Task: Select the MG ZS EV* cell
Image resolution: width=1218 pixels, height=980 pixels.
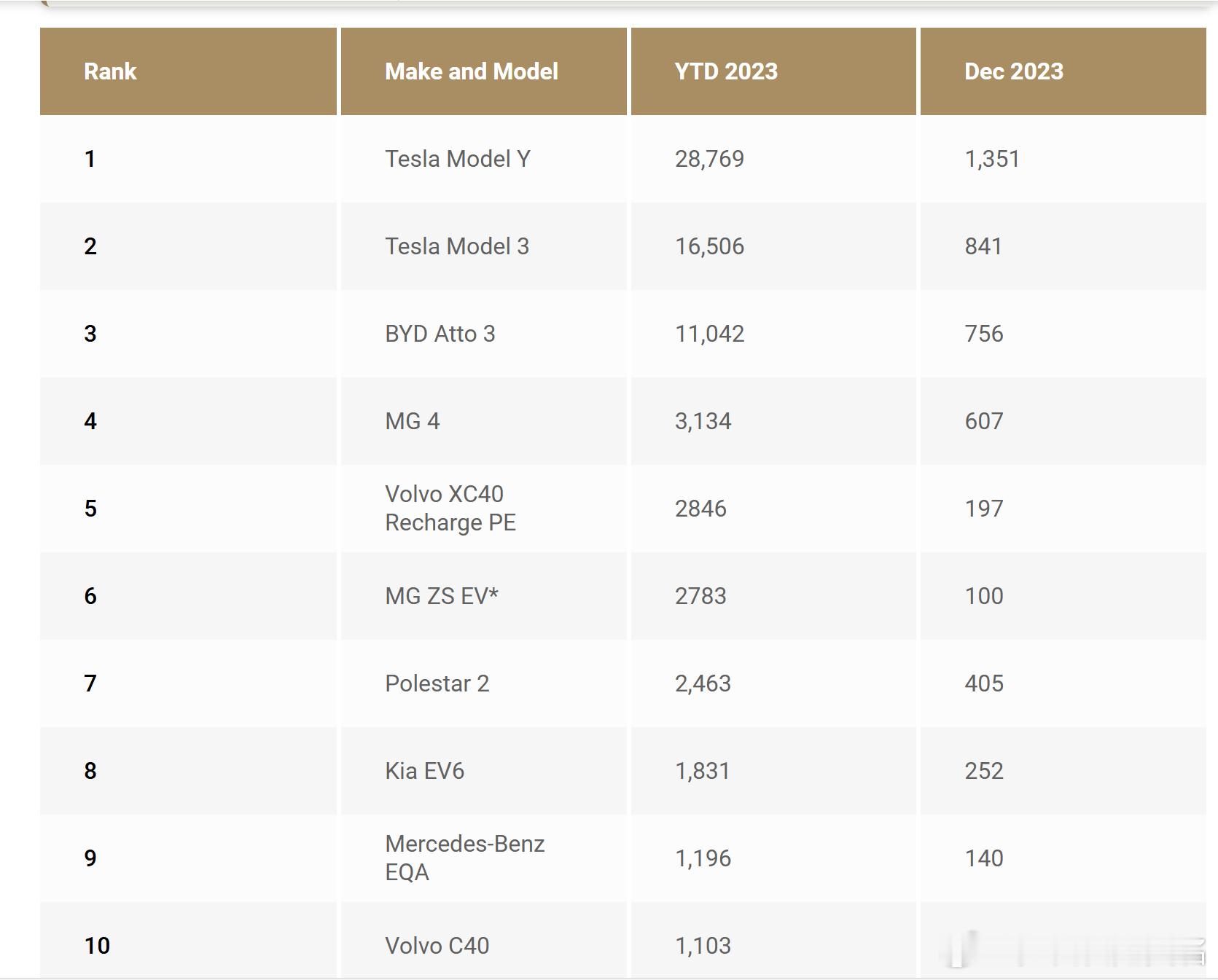Action: (484, 596)
